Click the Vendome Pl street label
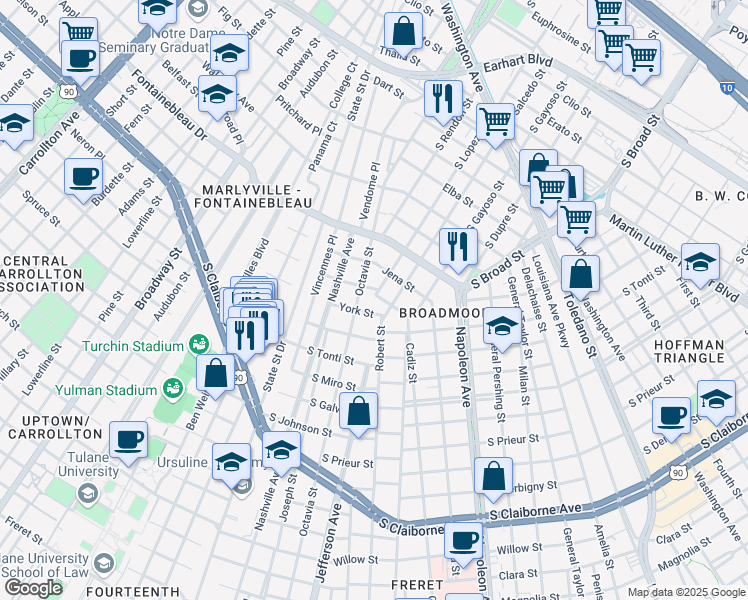 pyautogui.click(x=370, y=191)
